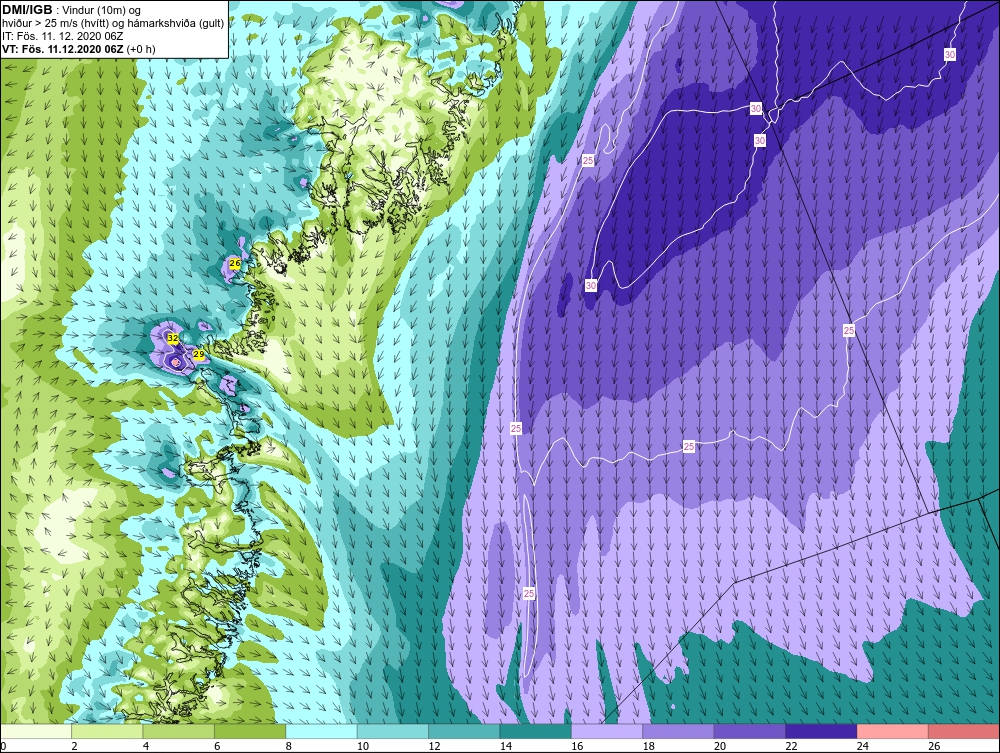This screenshot has width=1000, height=753.
Task: Click the legend scale value 6
Action: click(x=217, y=746)
